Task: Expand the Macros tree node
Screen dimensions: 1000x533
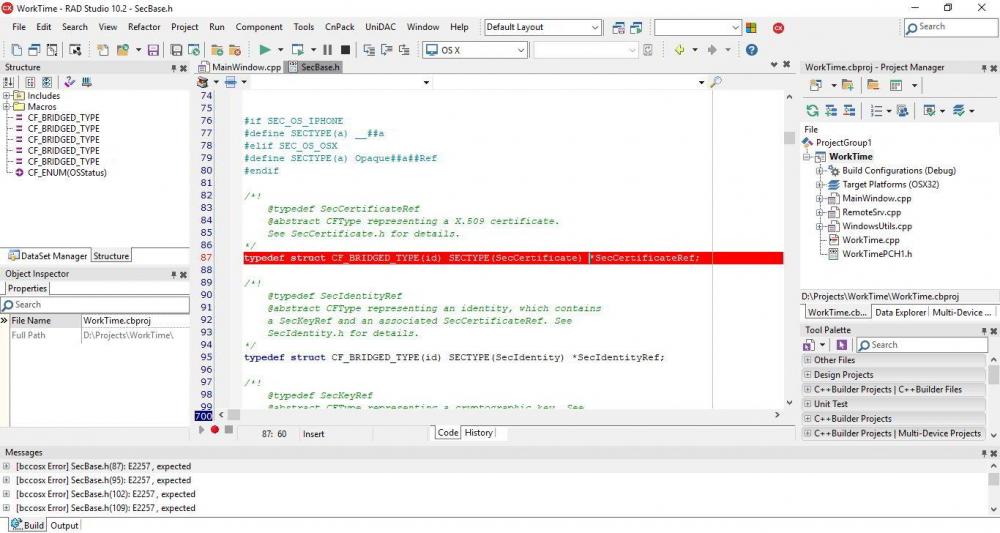Action: [6, 107]
